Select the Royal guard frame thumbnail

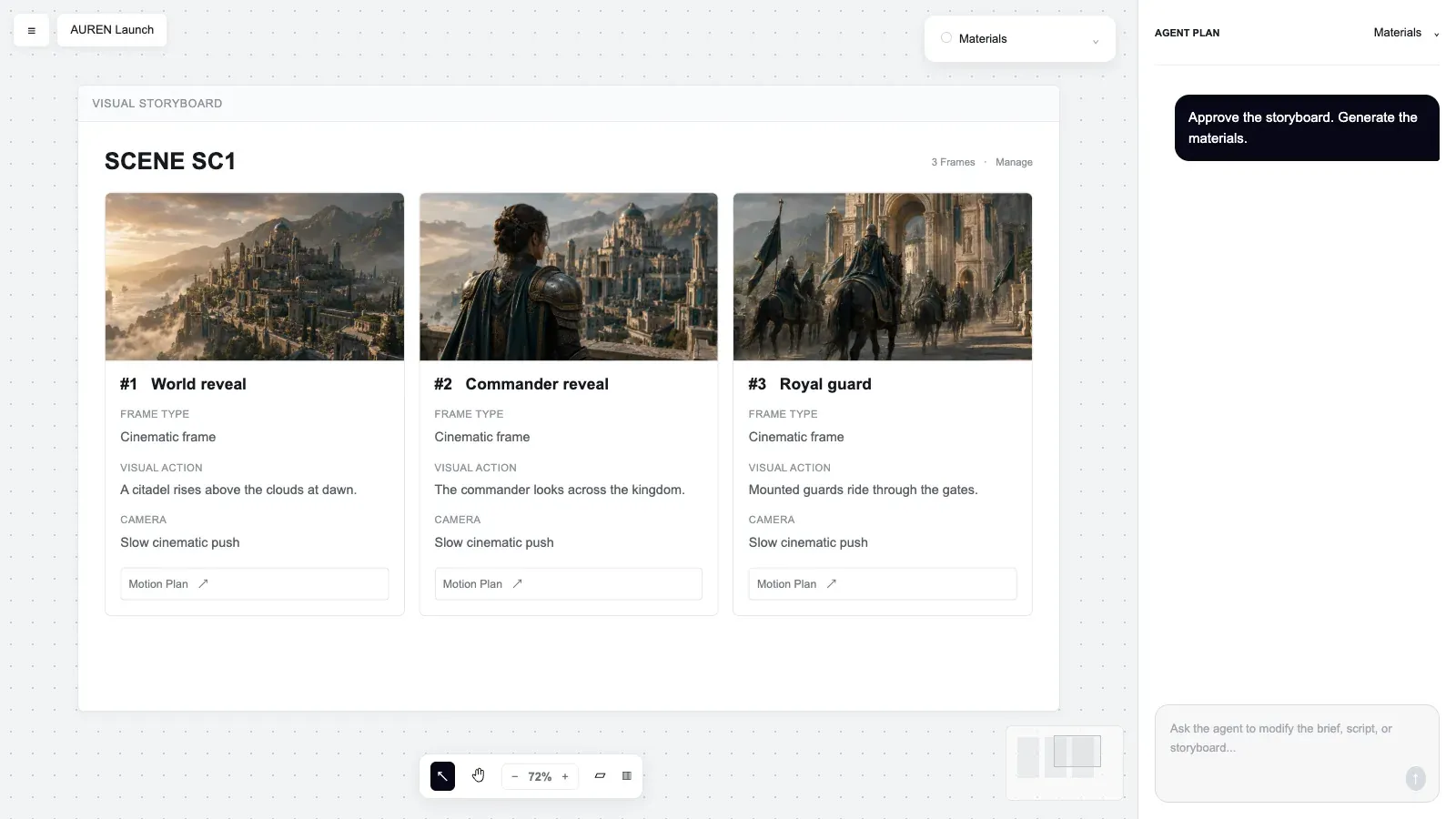click(x=883, y=277)
